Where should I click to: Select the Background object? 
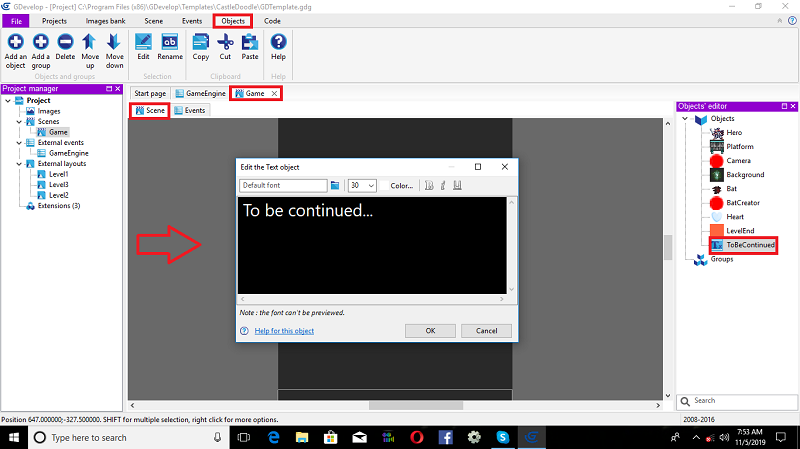(x=745, y=174)
